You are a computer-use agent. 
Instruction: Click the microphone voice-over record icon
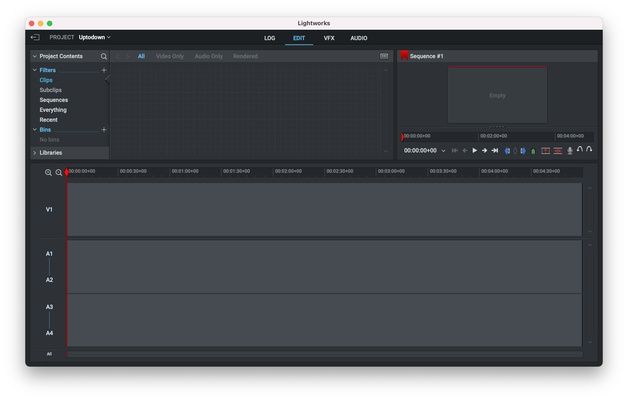[570, 151]
